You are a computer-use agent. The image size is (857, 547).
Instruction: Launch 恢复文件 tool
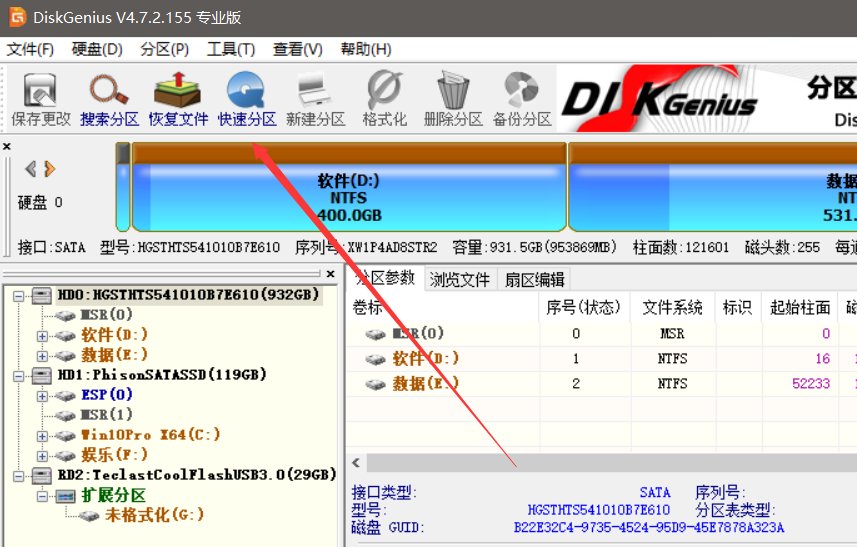(178, 99)
